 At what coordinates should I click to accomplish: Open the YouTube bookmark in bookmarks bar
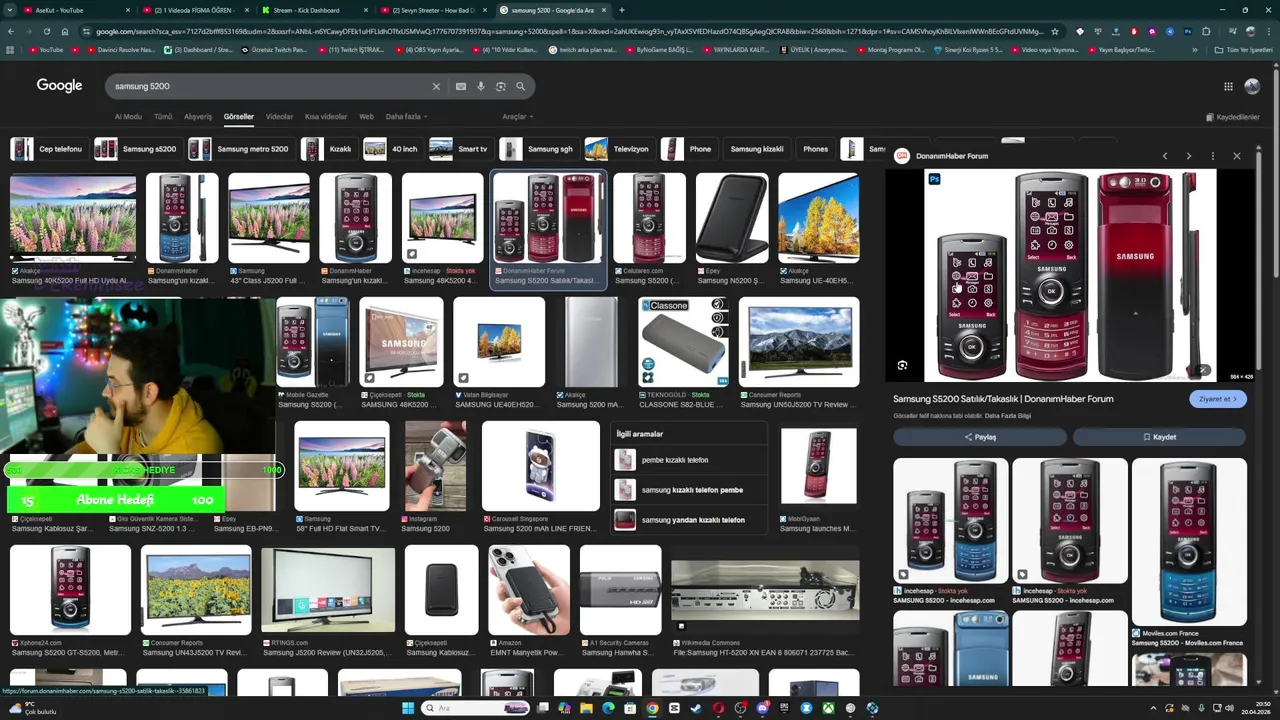pos(46,49)
